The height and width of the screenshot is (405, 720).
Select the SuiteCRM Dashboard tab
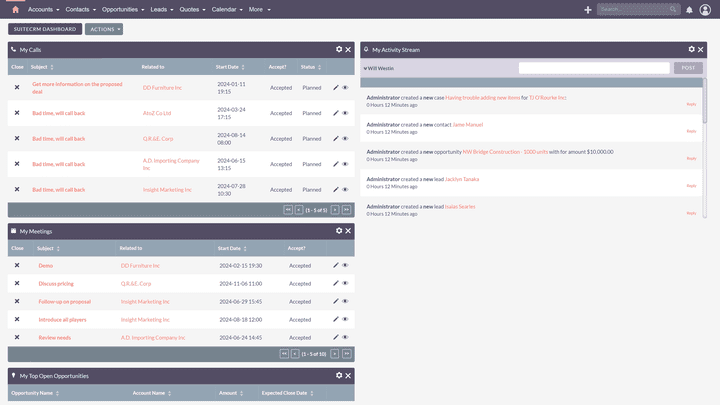point(45,29)
